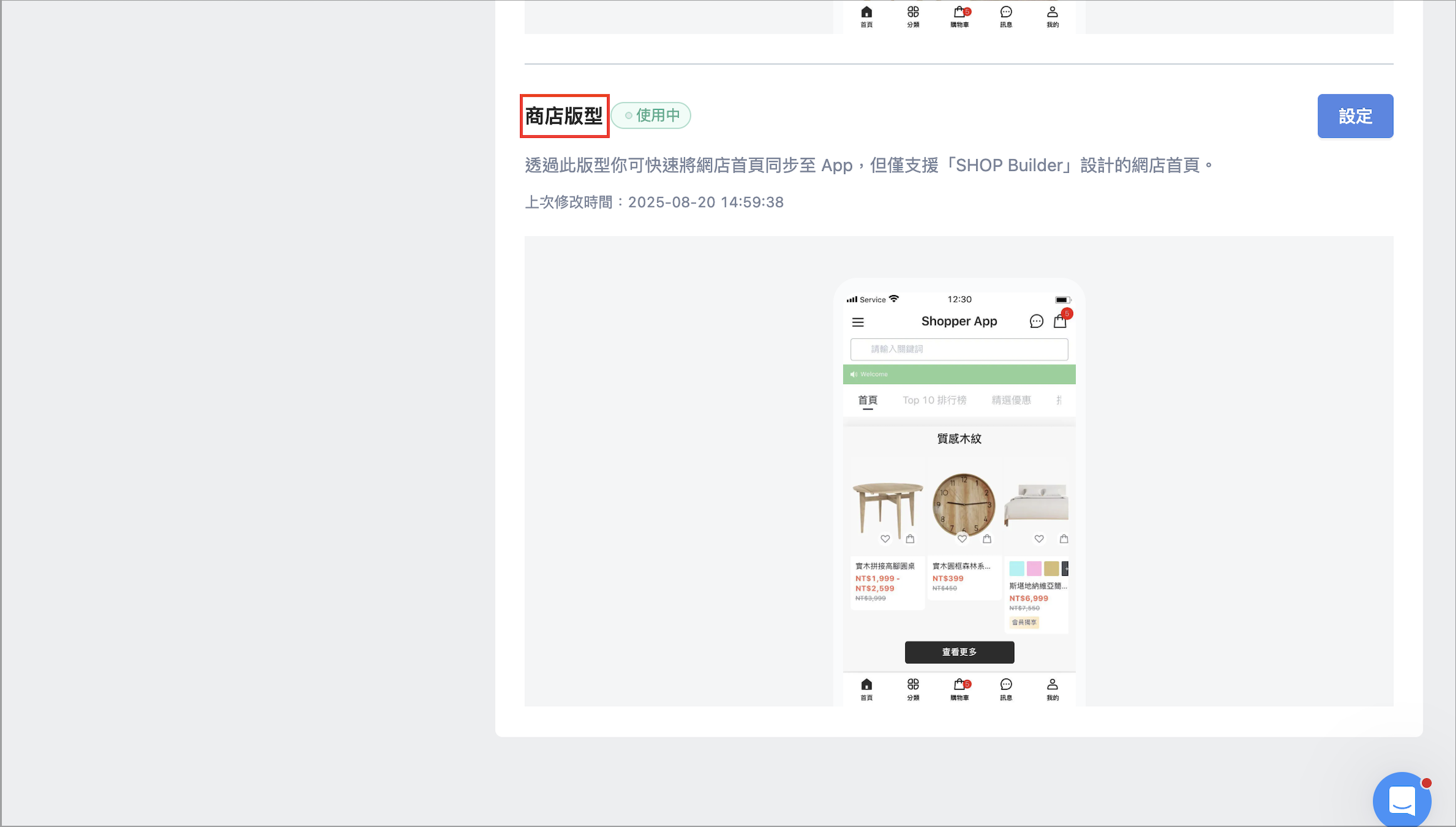Add the bed product using bag icon
This screenshot has height=827, width=1456.
[x=1064, y=539]
